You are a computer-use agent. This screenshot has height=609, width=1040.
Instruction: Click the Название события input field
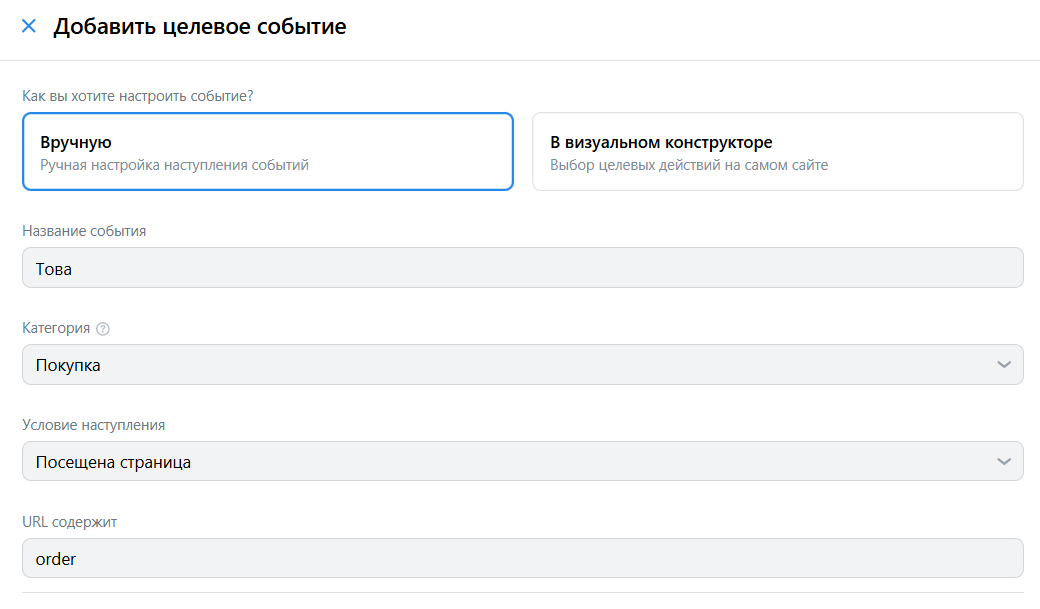point(522,268)
